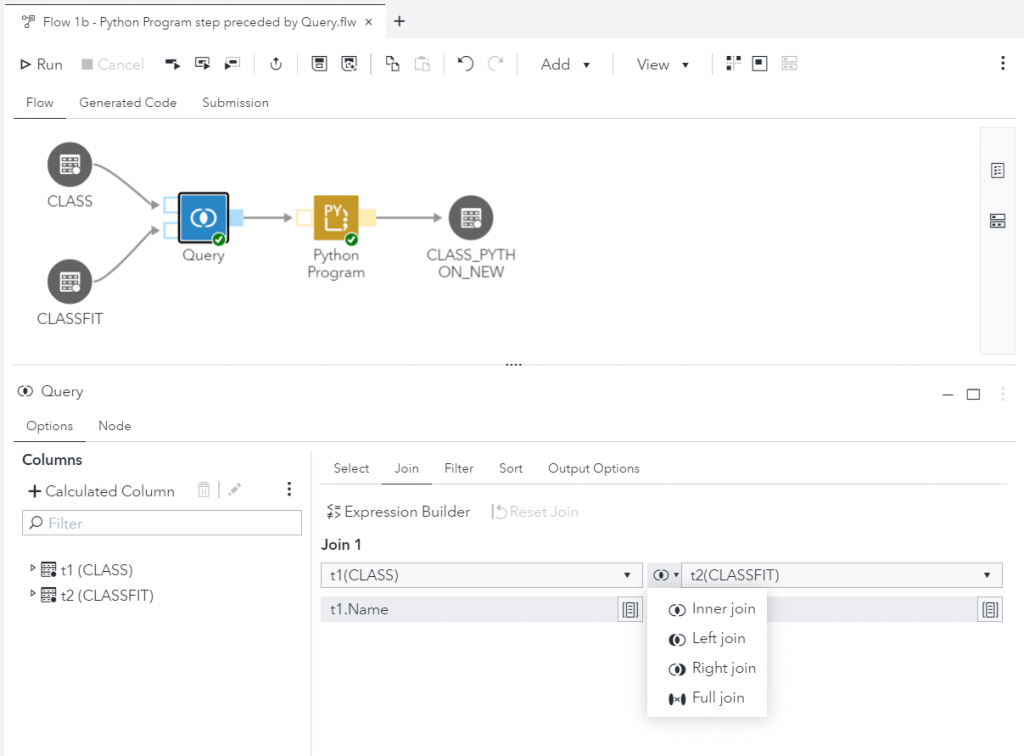Viewport: 1024px width, 756px height.
Task: Click the Columns Filter search field
Action: pos(162,523)
